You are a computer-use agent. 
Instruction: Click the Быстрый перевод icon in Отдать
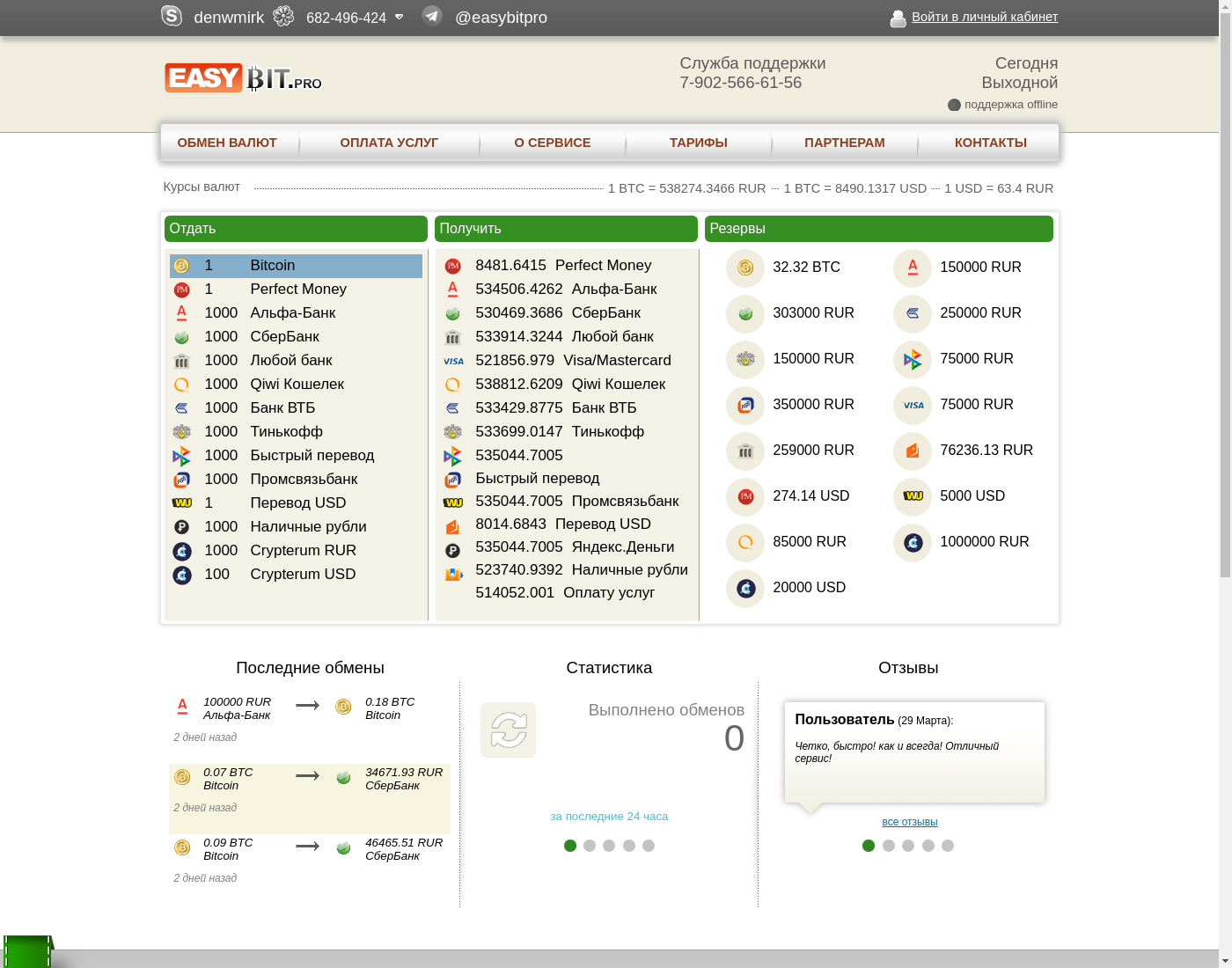pos(181,456)
